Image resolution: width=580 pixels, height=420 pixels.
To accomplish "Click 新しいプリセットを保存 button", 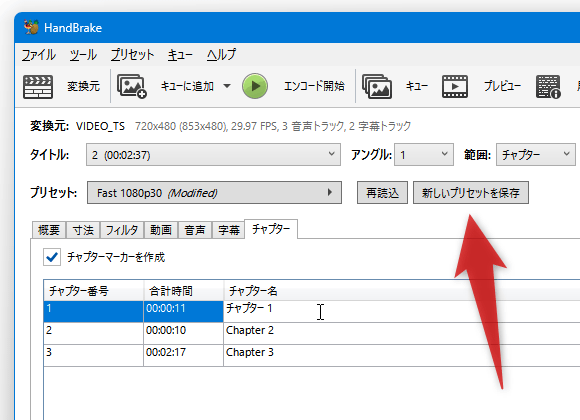I will 471,192.
